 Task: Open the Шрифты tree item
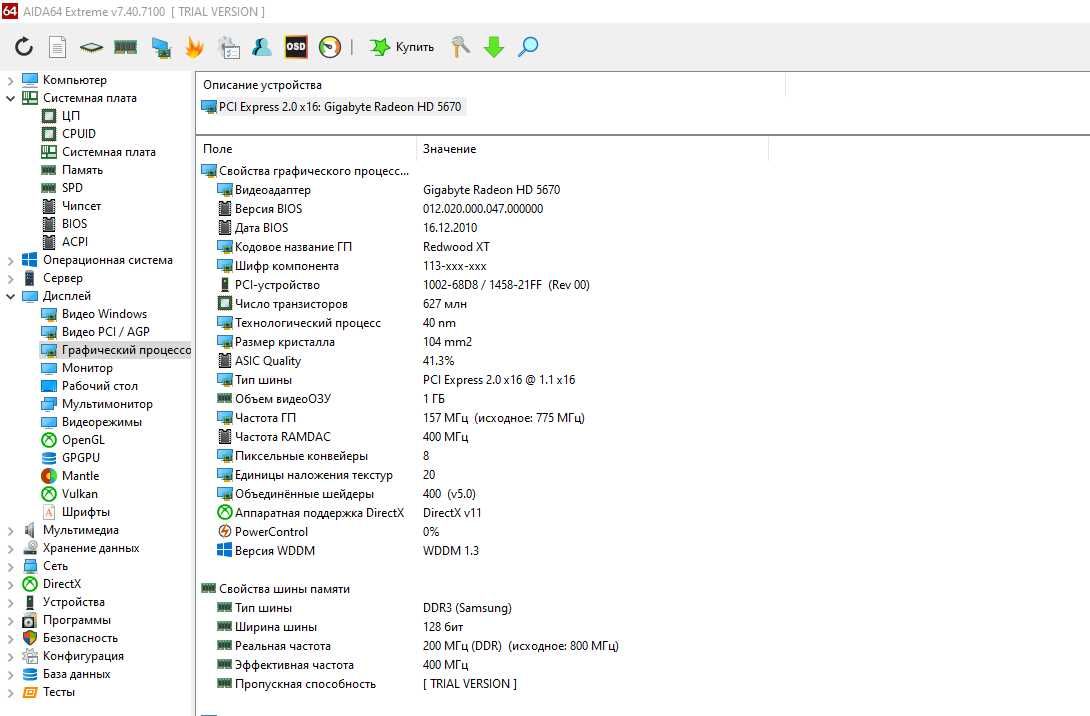76,512
